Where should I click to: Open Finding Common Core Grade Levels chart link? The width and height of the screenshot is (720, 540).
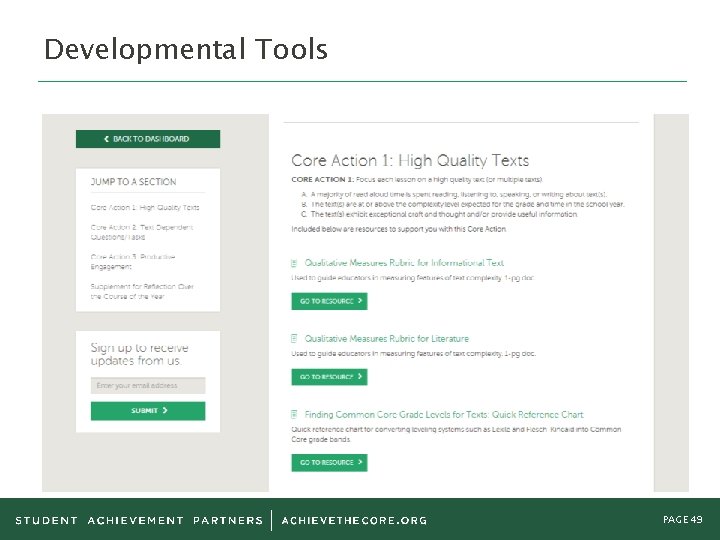[x=444, y=415]
